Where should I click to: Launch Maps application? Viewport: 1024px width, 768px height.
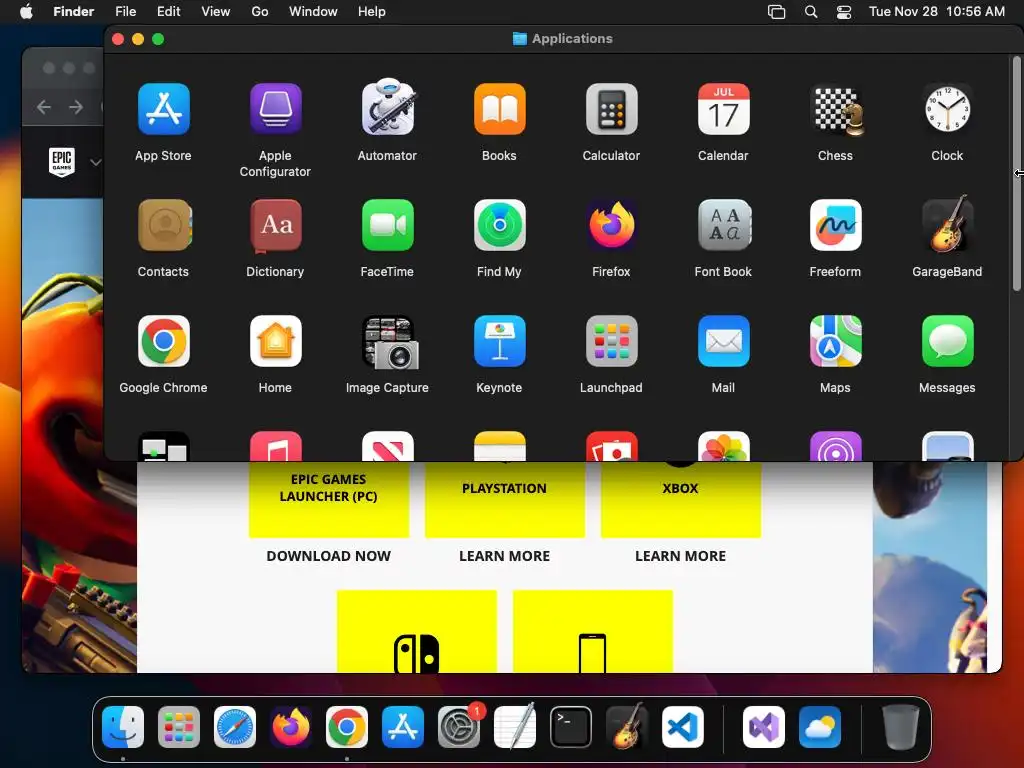tap(835, 341)
